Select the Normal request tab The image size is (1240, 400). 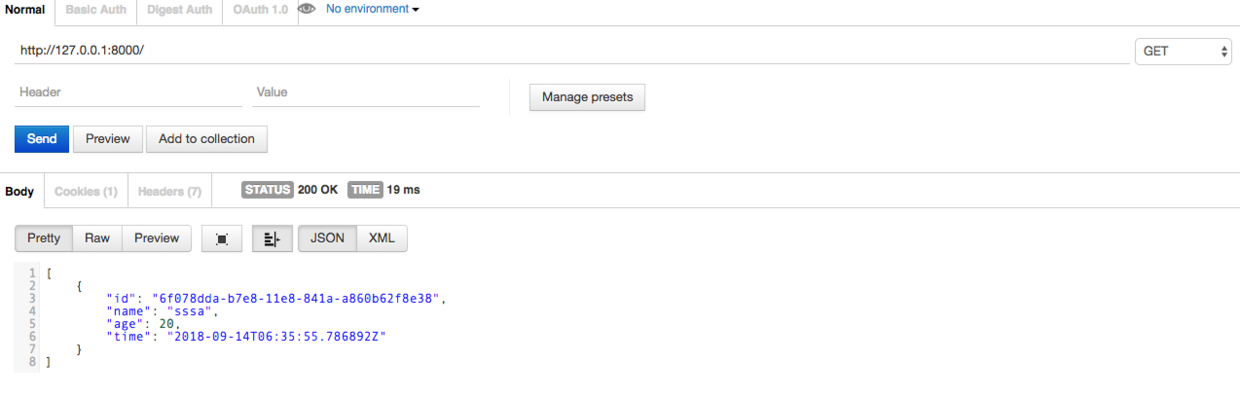coord(25,10)
